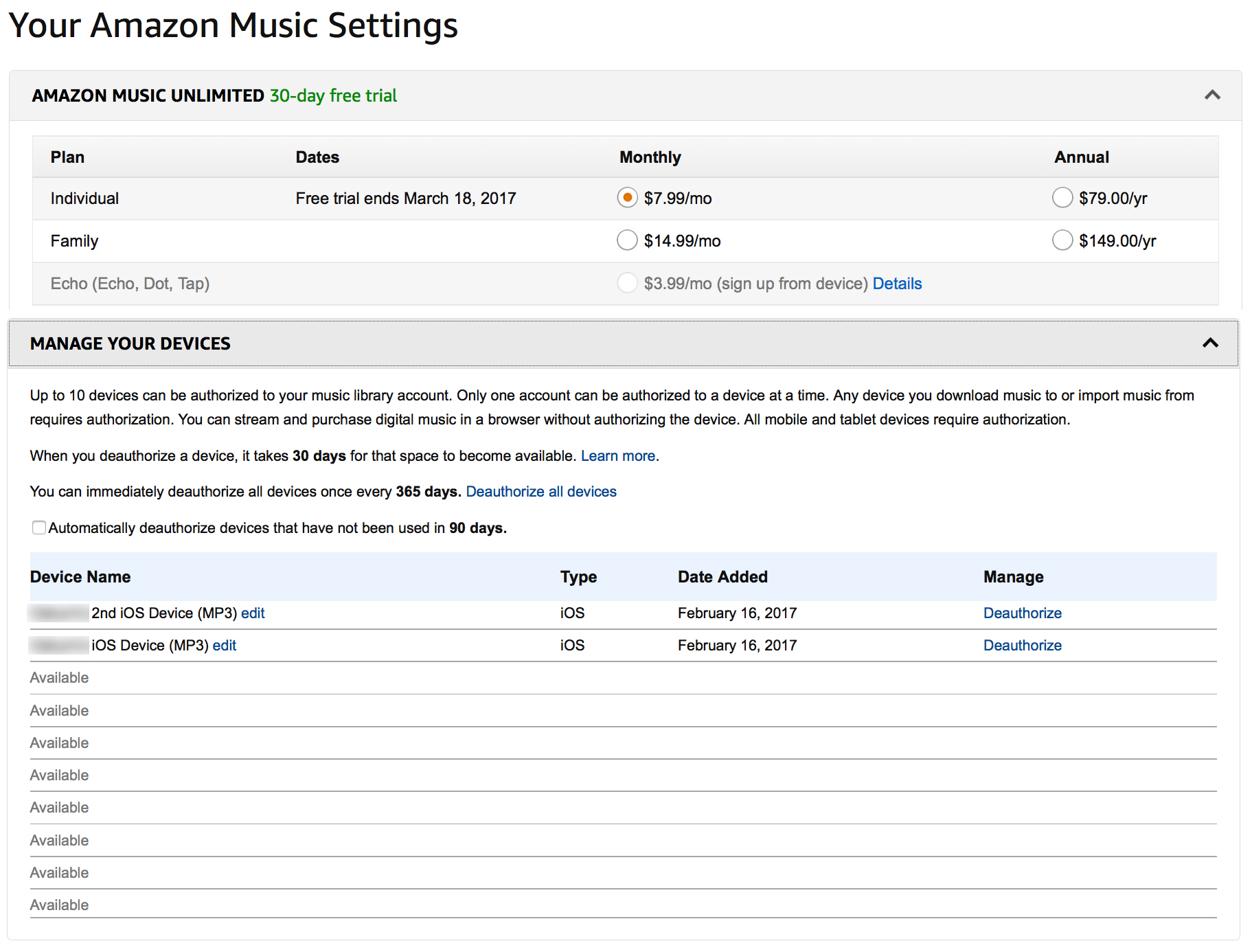Click the 'Individual' plan name

pos(84,199)
